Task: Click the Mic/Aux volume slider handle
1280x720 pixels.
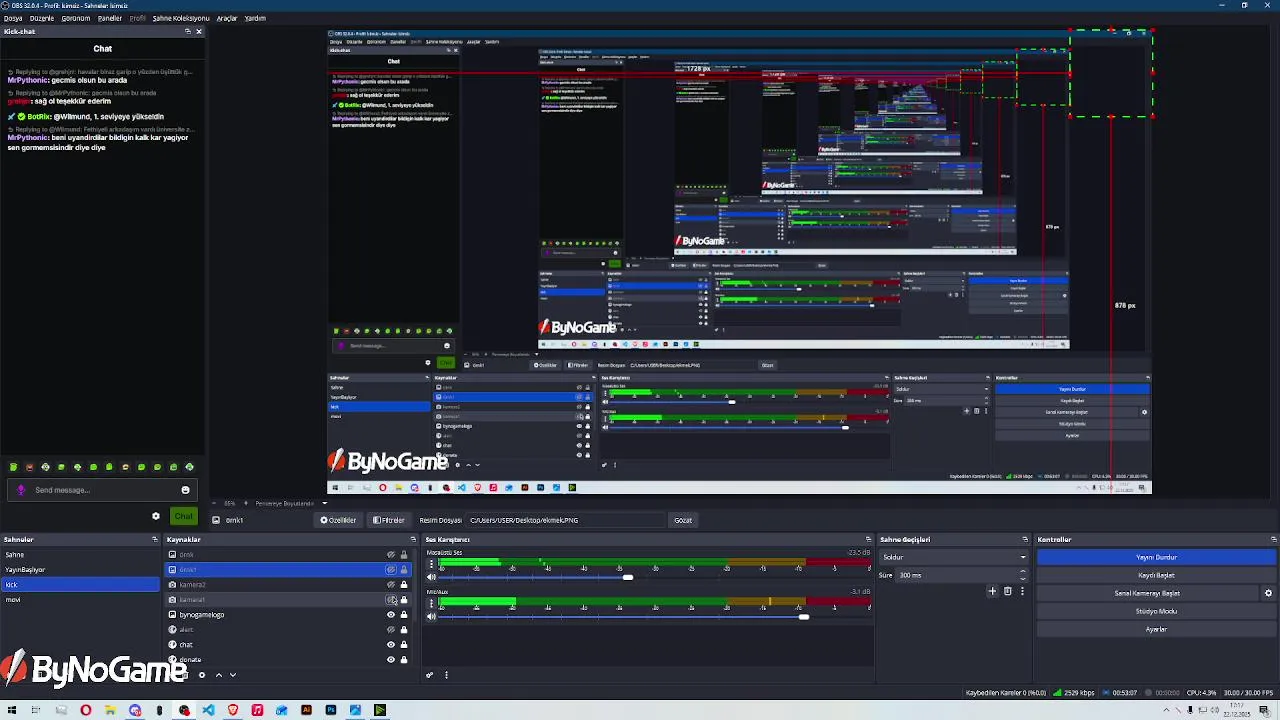Action: click(x=803, y=616)
